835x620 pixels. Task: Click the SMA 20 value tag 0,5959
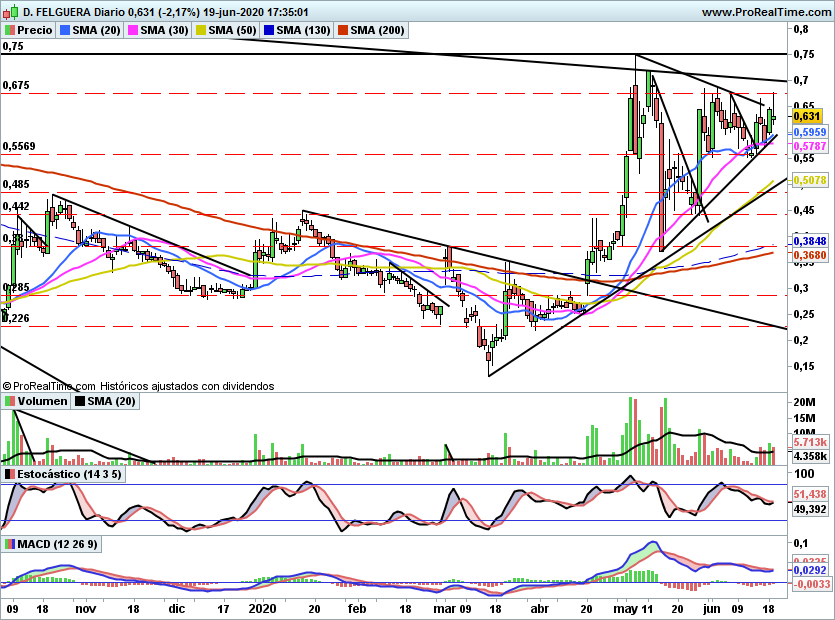coord(810,132)
